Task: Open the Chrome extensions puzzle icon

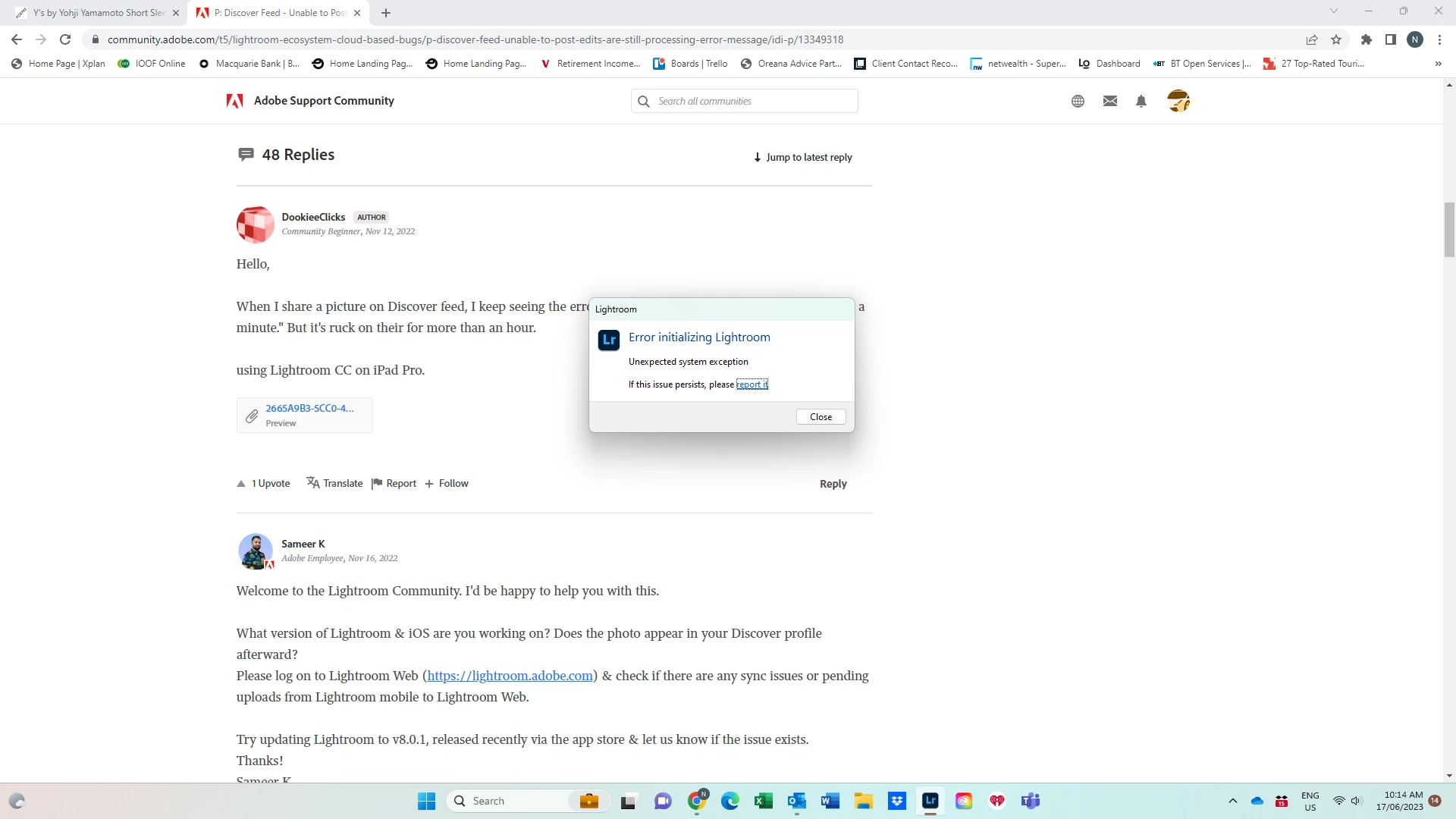Action: (x=1367, y=39)
